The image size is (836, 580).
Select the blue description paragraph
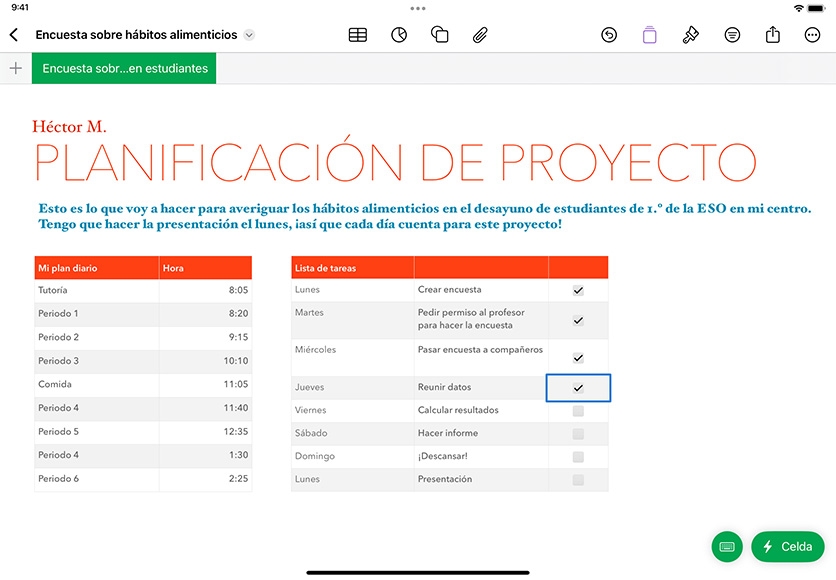coord(424,216)
